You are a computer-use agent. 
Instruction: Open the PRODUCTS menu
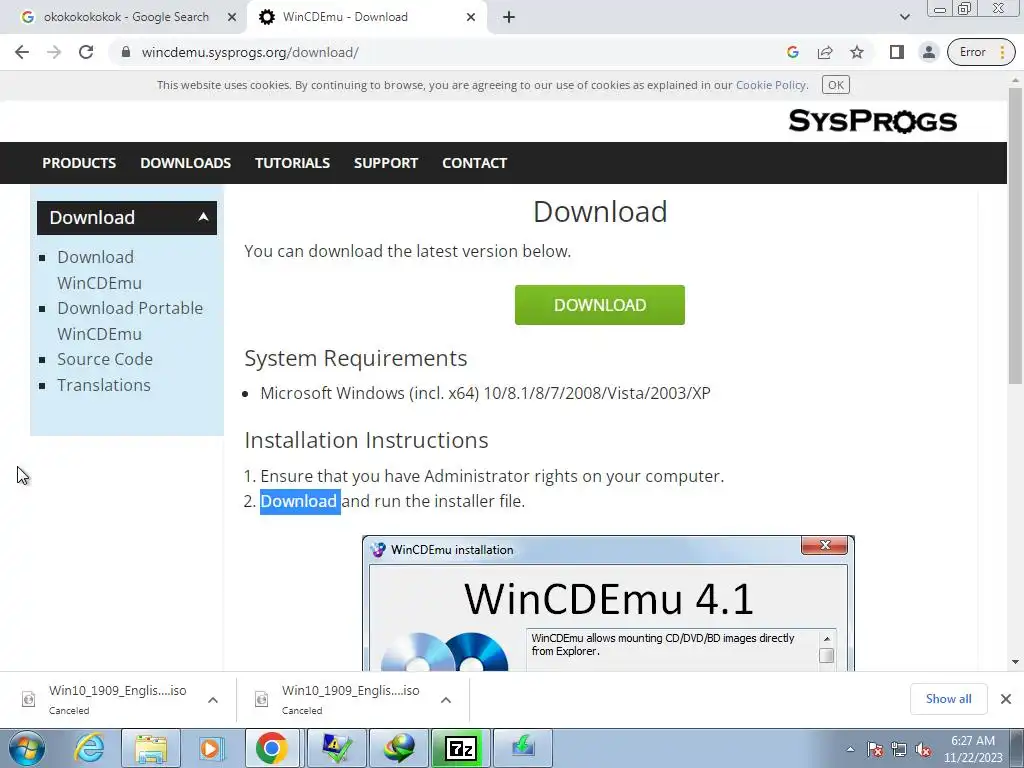pyautogui.click(x=79, y=163)
